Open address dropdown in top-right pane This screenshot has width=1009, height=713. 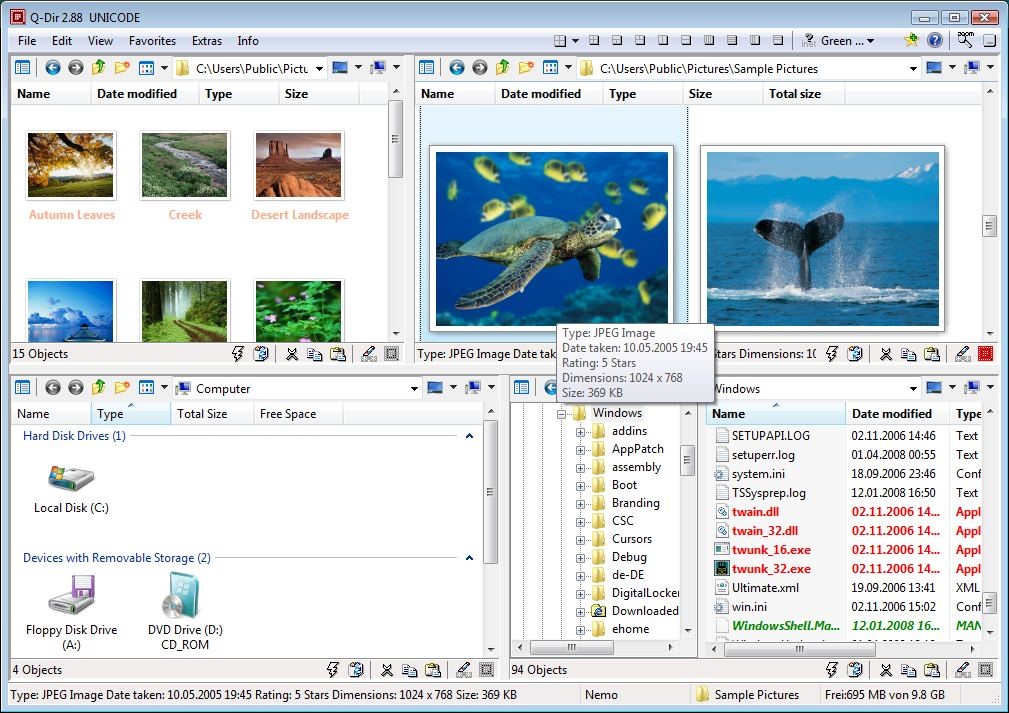913,69
